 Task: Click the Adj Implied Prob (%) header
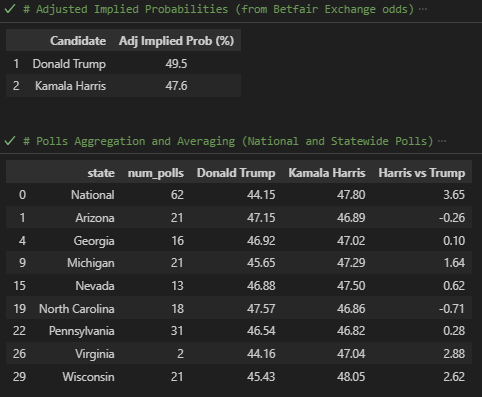coord(176,41)
